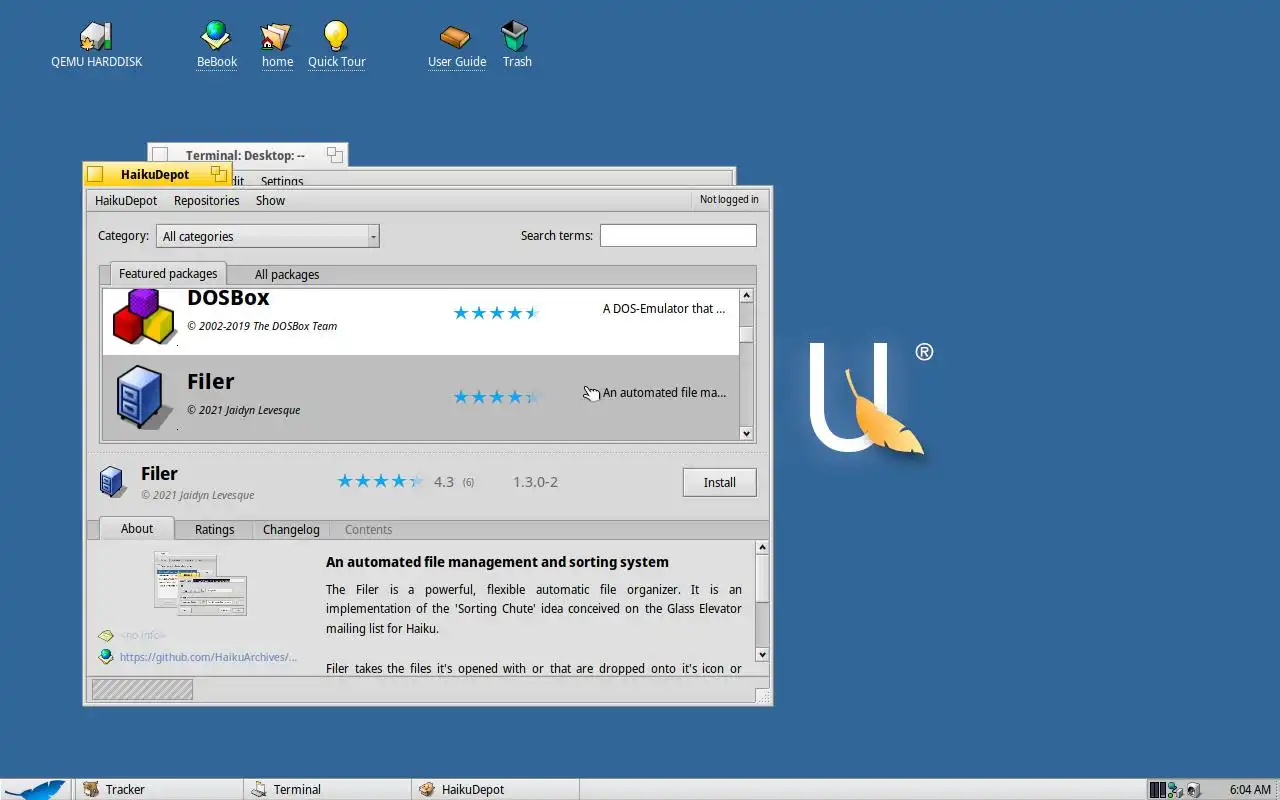Click the 'An automated file ma...' summary text
Image resolution: width=1280 pixels, height=800 pixels.
[664, 393]
